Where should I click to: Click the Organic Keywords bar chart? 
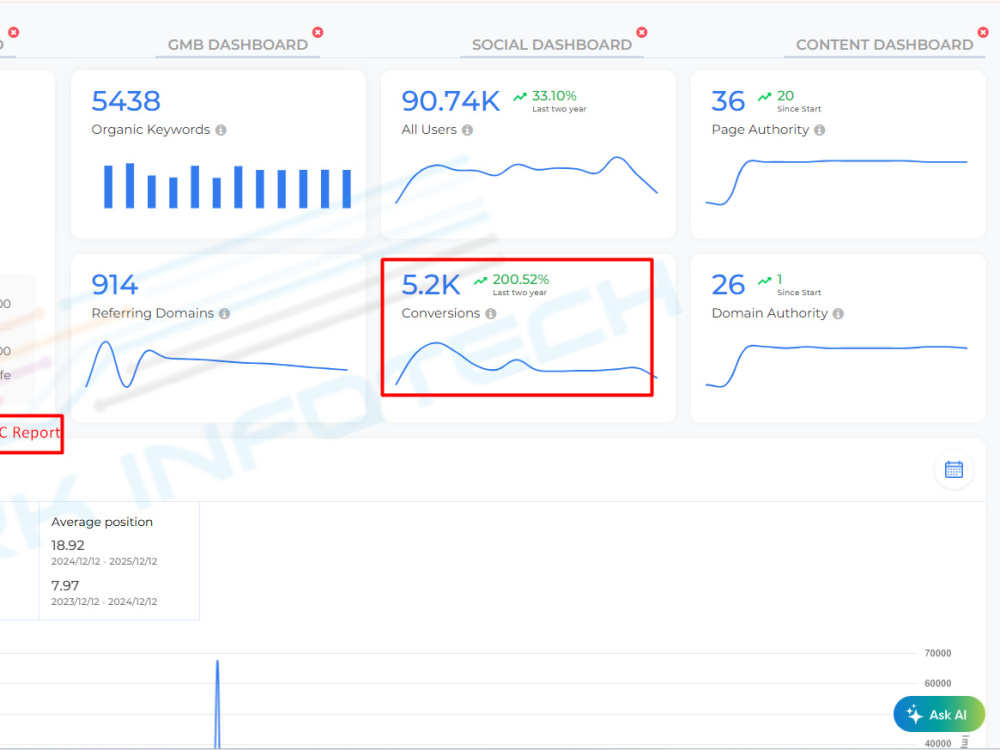[227, 186]
